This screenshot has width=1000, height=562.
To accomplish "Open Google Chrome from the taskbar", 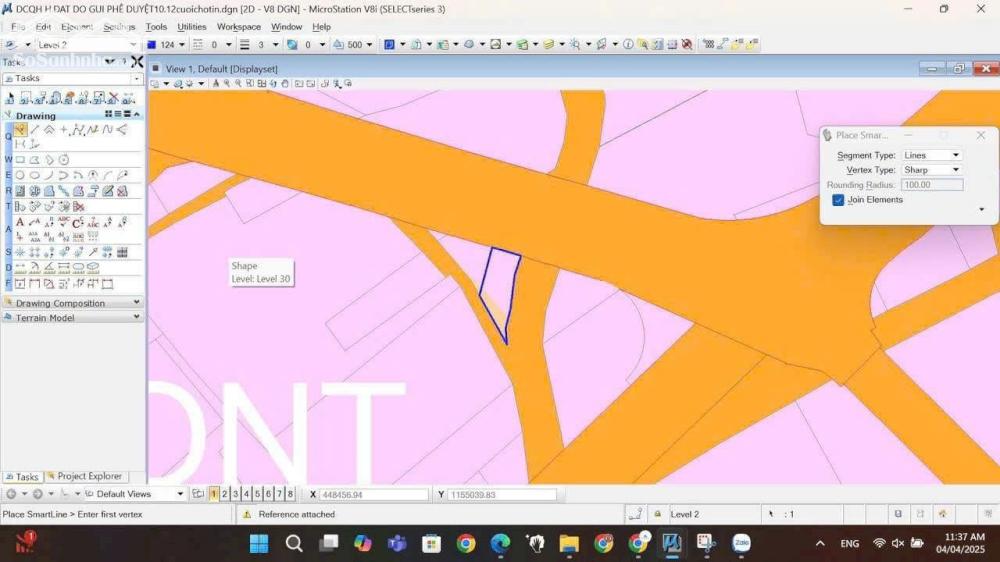I will pos(466,543).
